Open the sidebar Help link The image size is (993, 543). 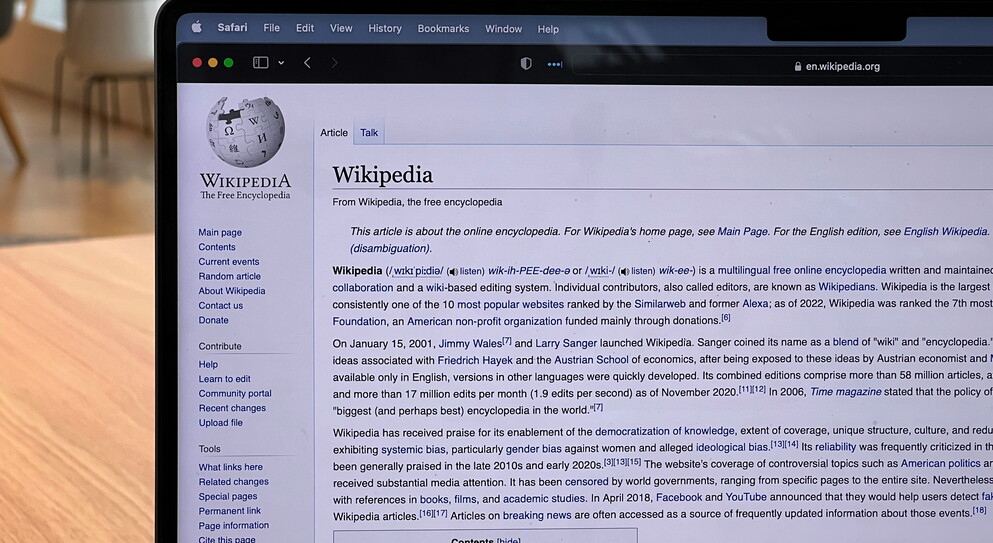(x=208, y=364)
